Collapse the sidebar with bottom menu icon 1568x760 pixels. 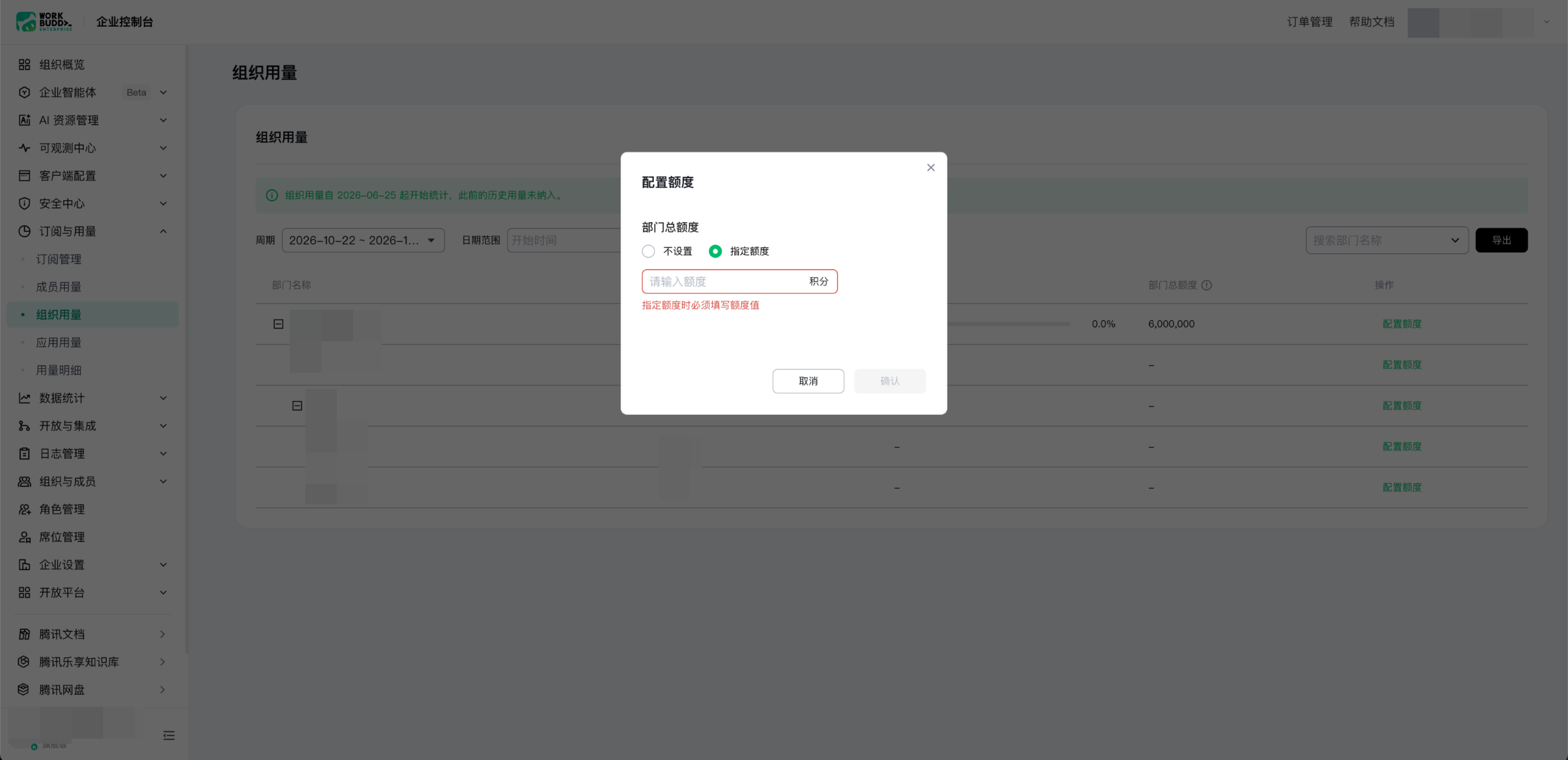169,735
